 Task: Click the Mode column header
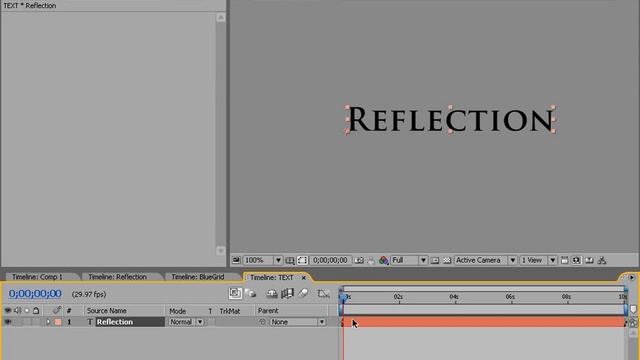[178, 311]
